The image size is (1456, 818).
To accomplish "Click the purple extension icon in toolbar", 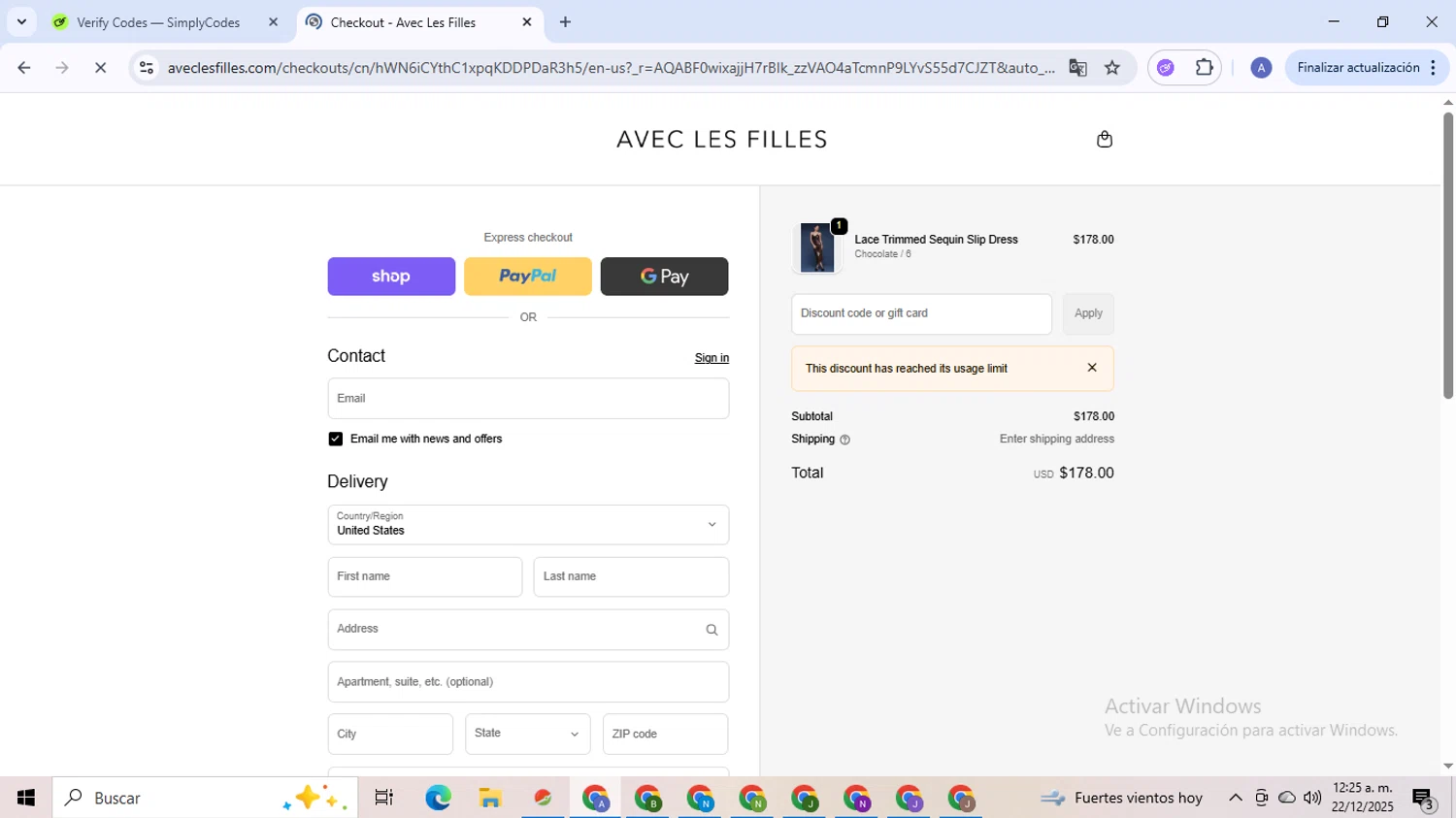I will click(x=1166, y=68).
